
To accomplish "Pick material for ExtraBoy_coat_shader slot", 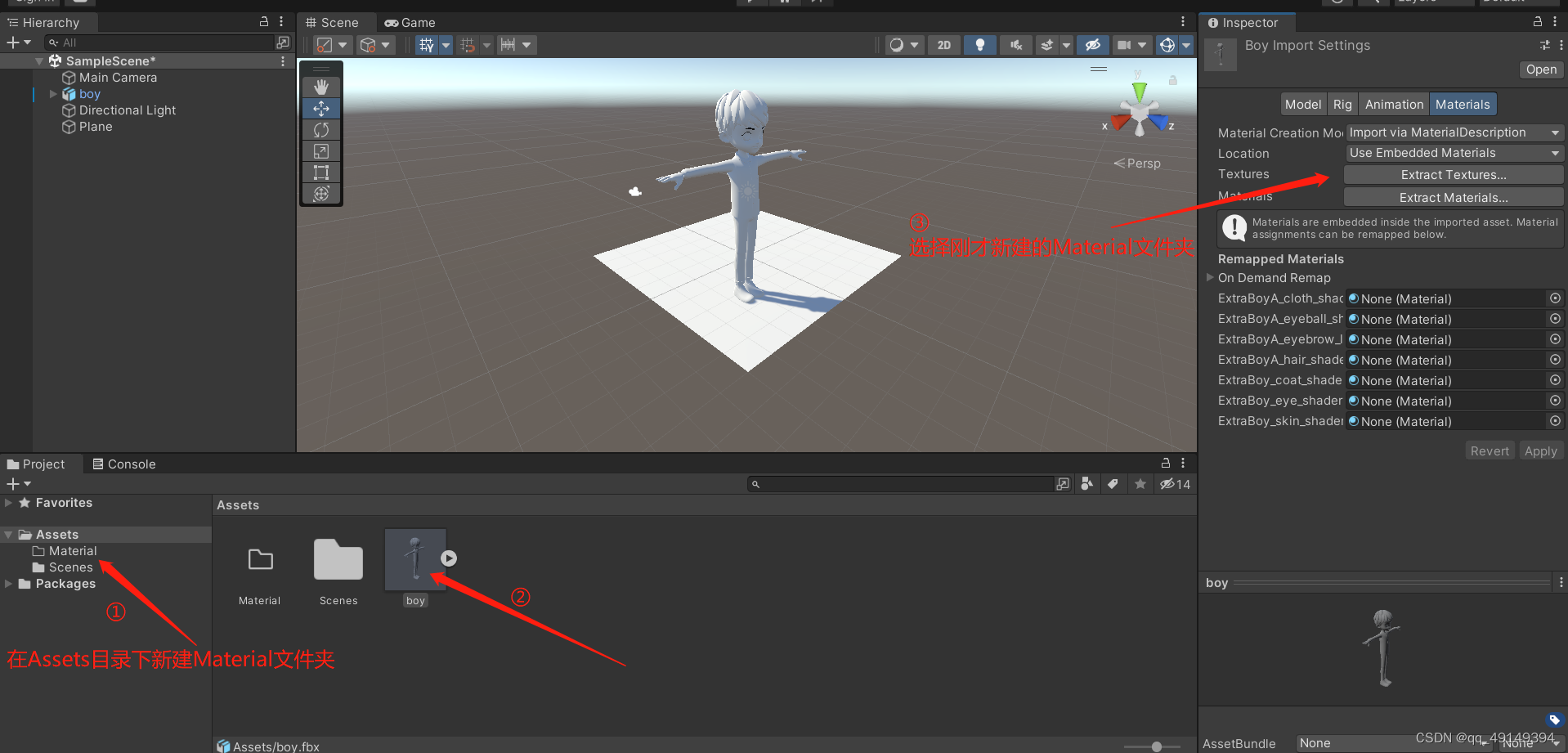I will (x=1555, y=380).
